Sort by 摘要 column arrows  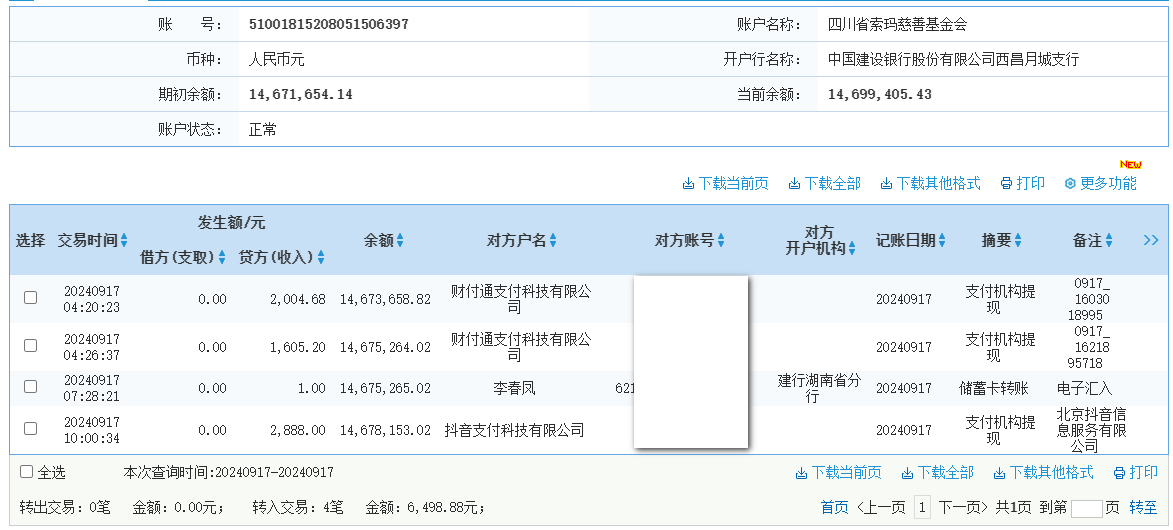pos(1018,241)
